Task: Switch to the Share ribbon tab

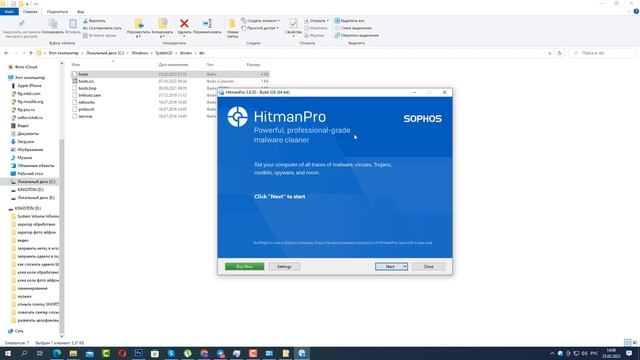Action: pos(57,12)
